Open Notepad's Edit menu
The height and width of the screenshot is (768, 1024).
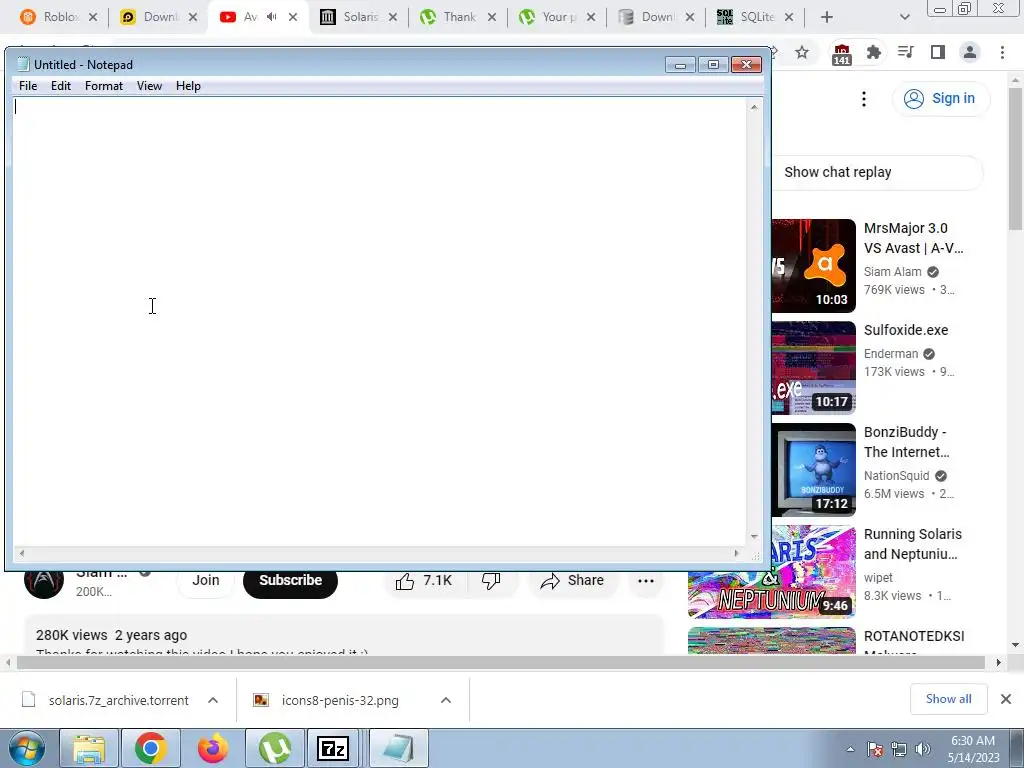point(61,86)
